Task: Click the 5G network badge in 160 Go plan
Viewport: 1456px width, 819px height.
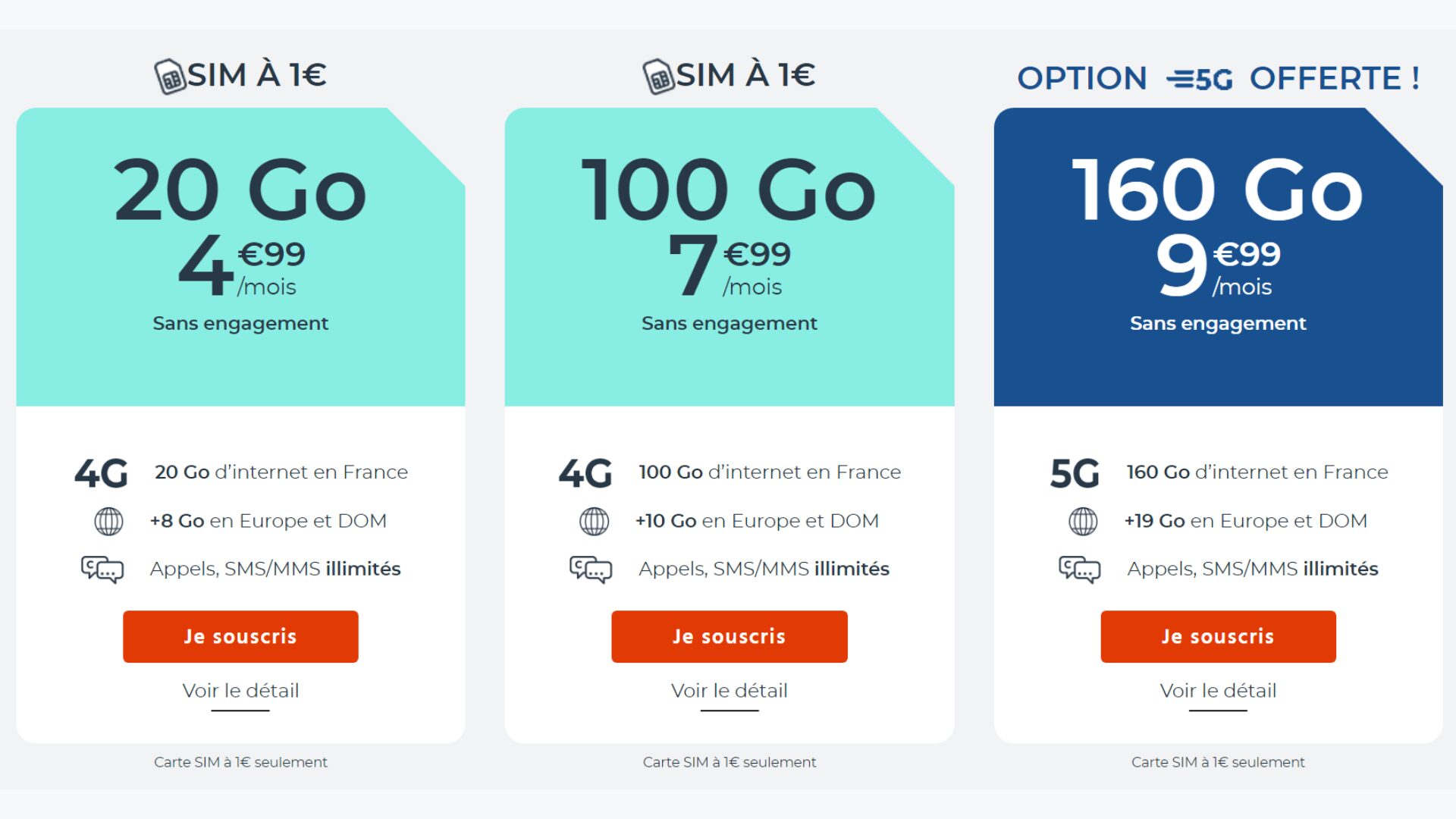Action: 1075,473
